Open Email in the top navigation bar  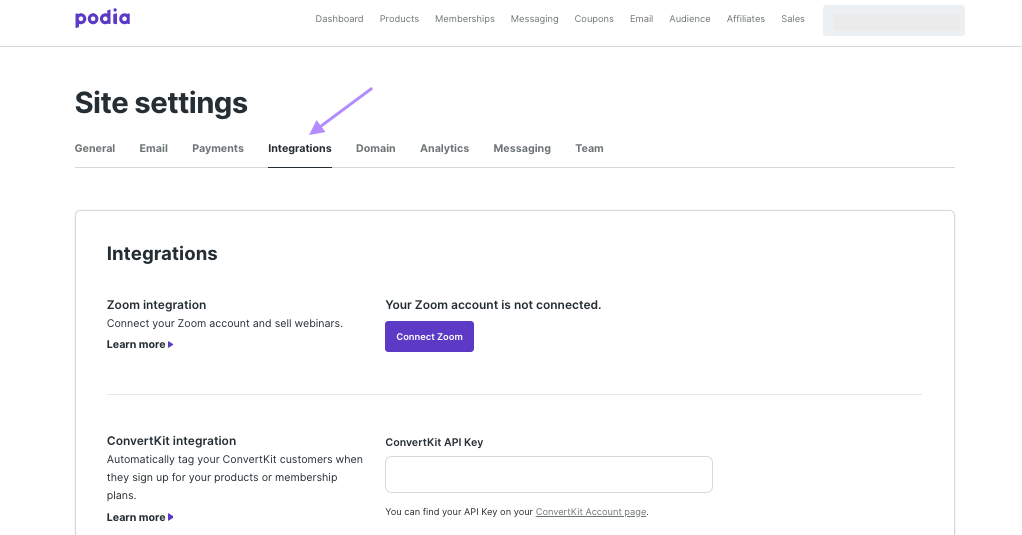point(641,19)
